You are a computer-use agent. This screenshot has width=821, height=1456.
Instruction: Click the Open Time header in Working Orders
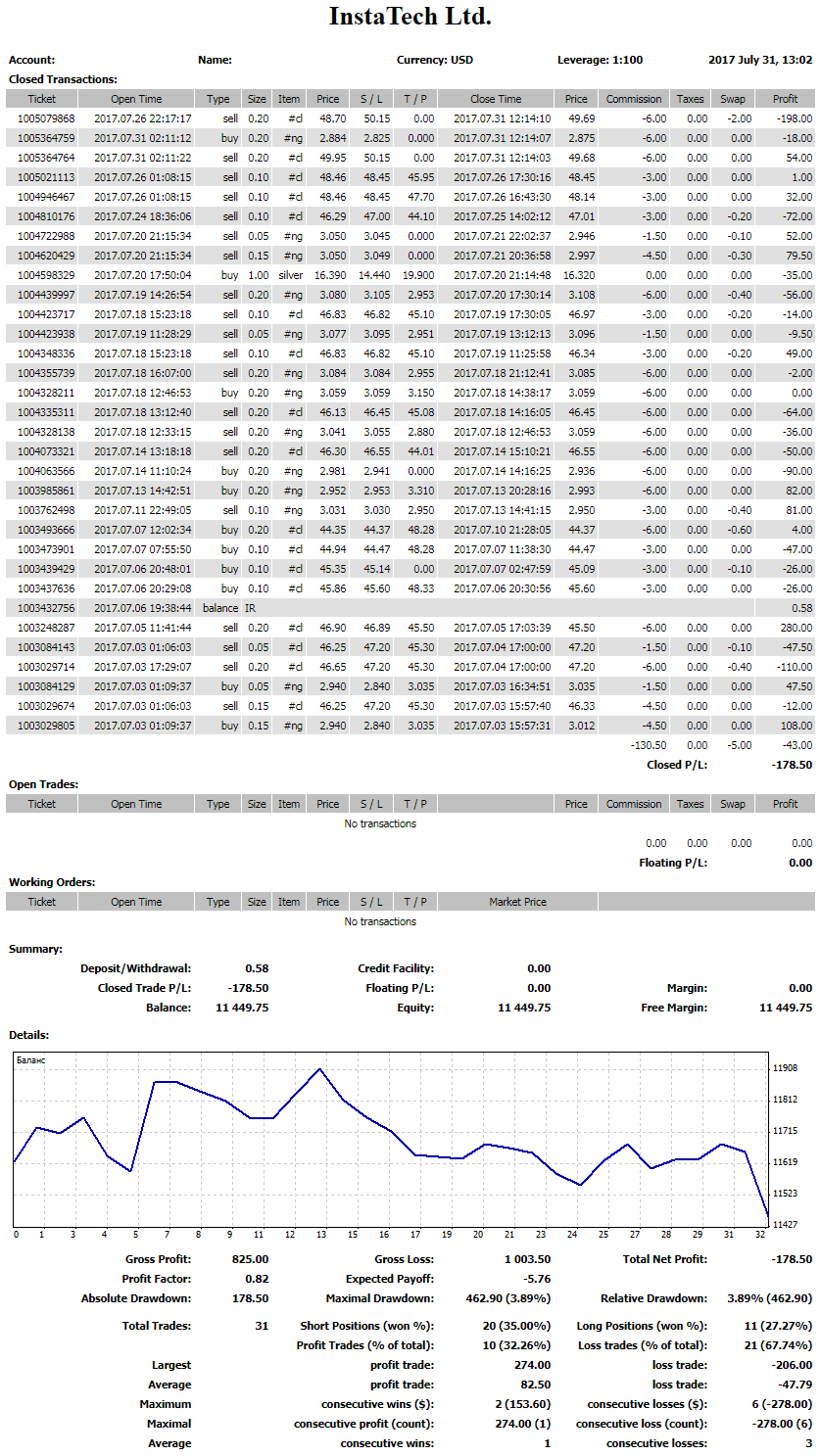(x=137, y=902)
